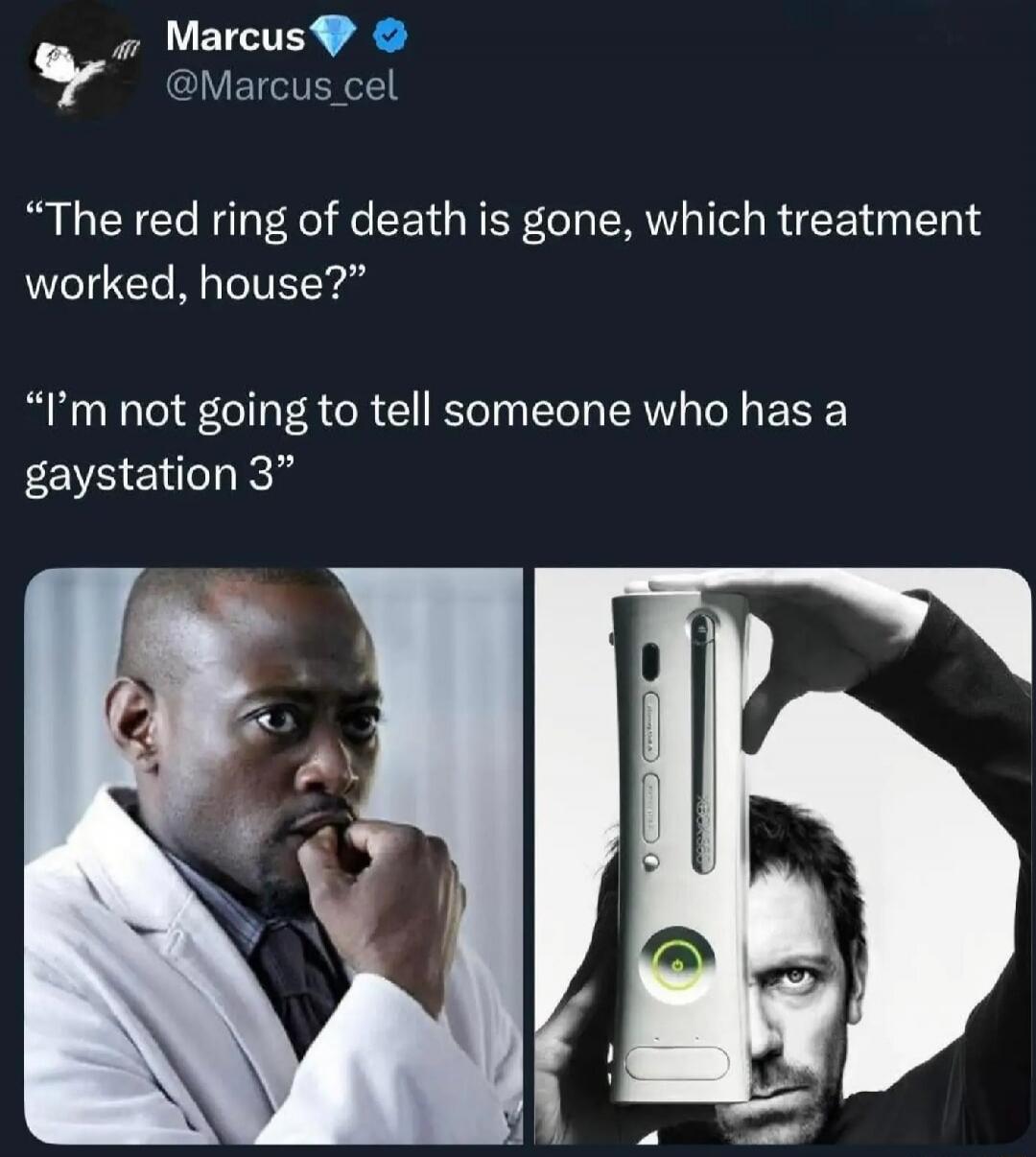This screenshot has height=1157, width=1036.
Task: Click the small round IR sensor on console
Action: coord(650,862)
